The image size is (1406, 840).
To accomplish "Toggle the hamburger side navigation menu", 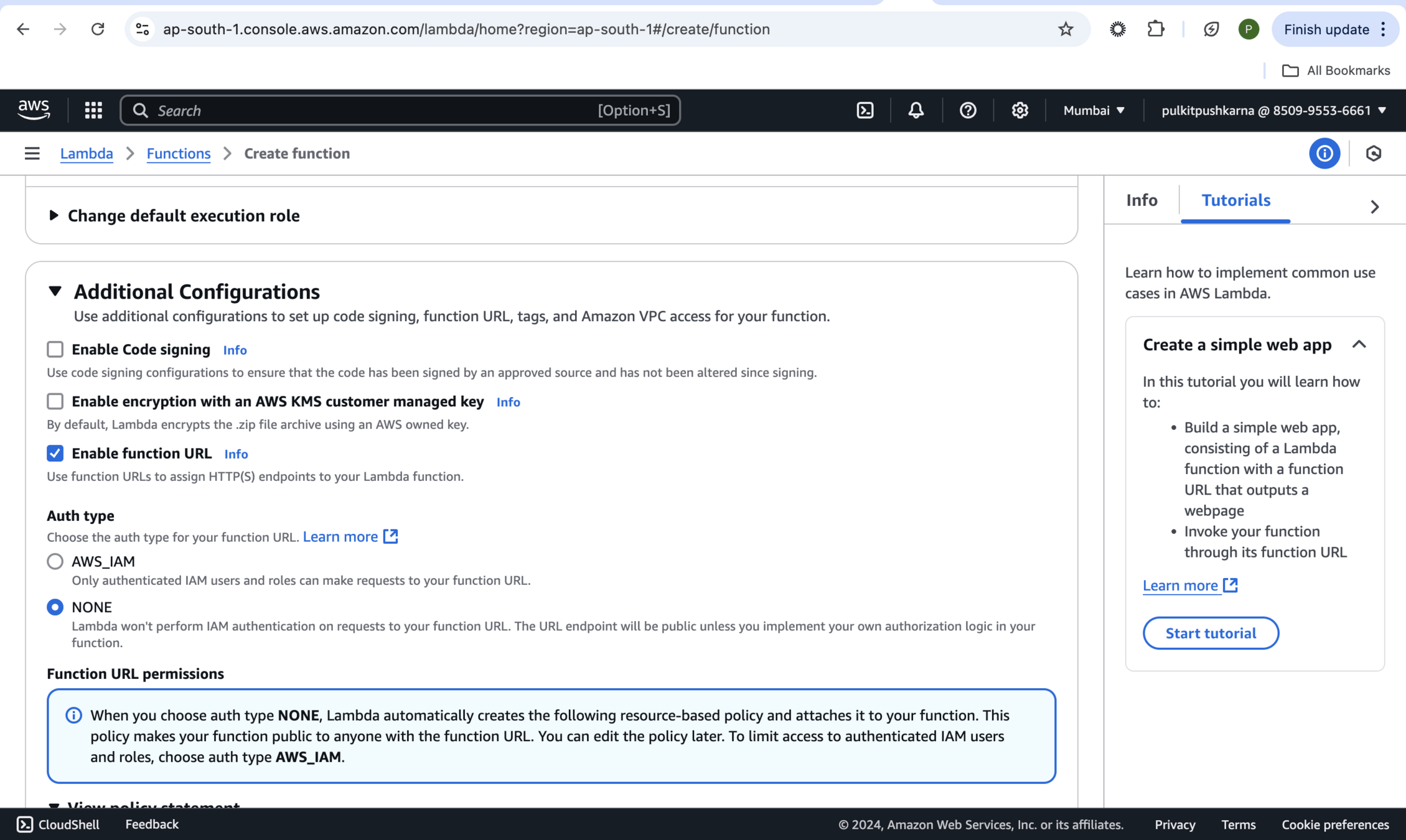I will pyautogui.click(x=32, y=153).
